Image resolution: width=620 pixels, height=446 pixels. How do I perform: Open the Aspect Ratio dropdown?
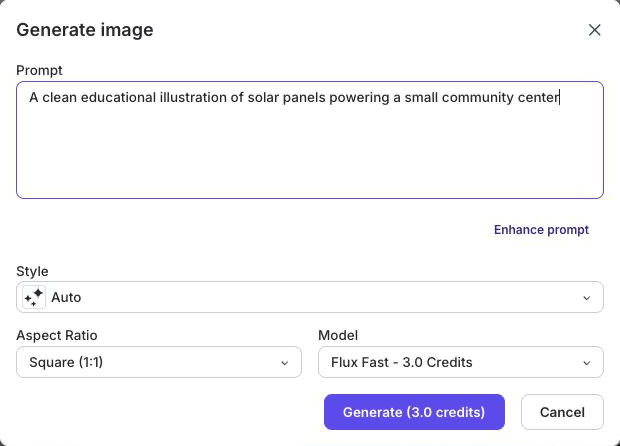coord(159,362)
